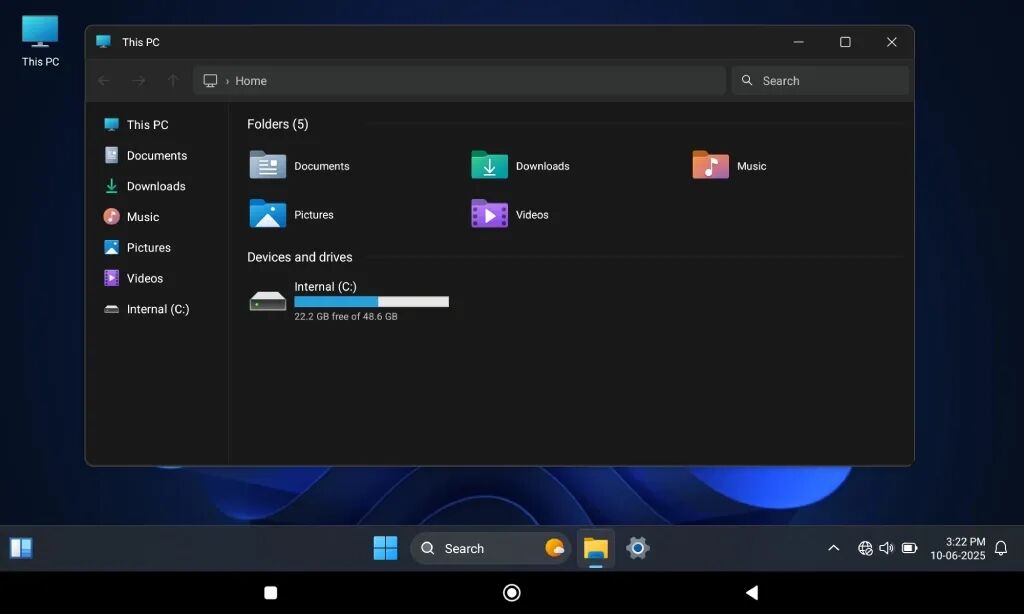Choose Music in the left sidebar
This screenshot has width=1024, height=614.
click(142, 217)
